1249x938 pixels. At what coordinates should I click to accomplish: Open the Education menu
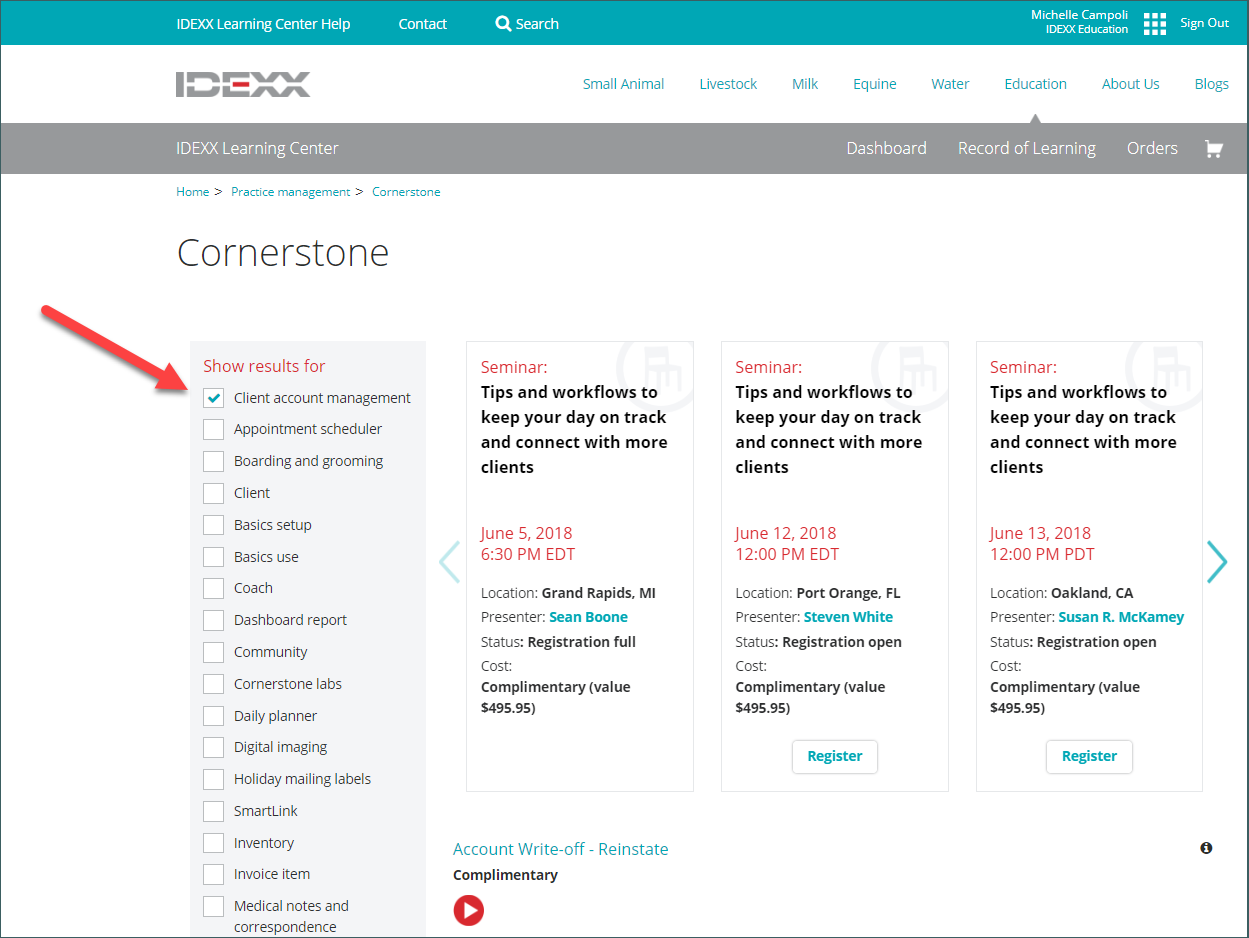point(1035,84)
